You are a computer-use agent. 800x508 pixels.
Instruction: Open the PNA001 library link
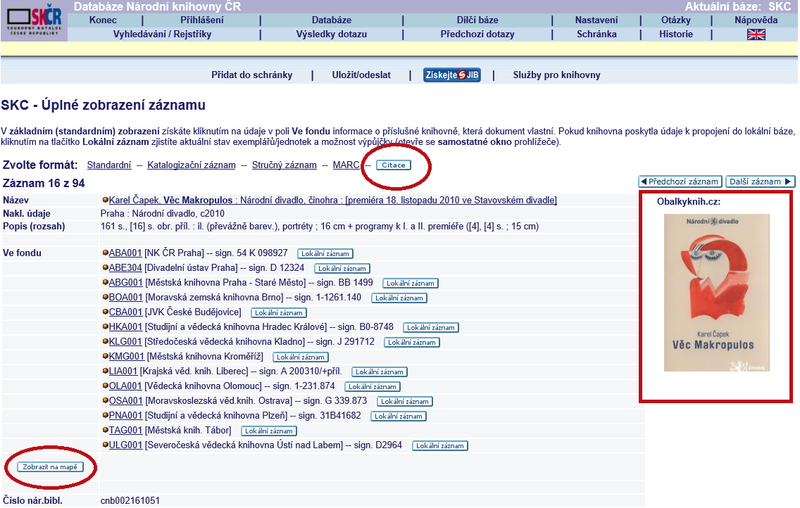tap(125, 416)
